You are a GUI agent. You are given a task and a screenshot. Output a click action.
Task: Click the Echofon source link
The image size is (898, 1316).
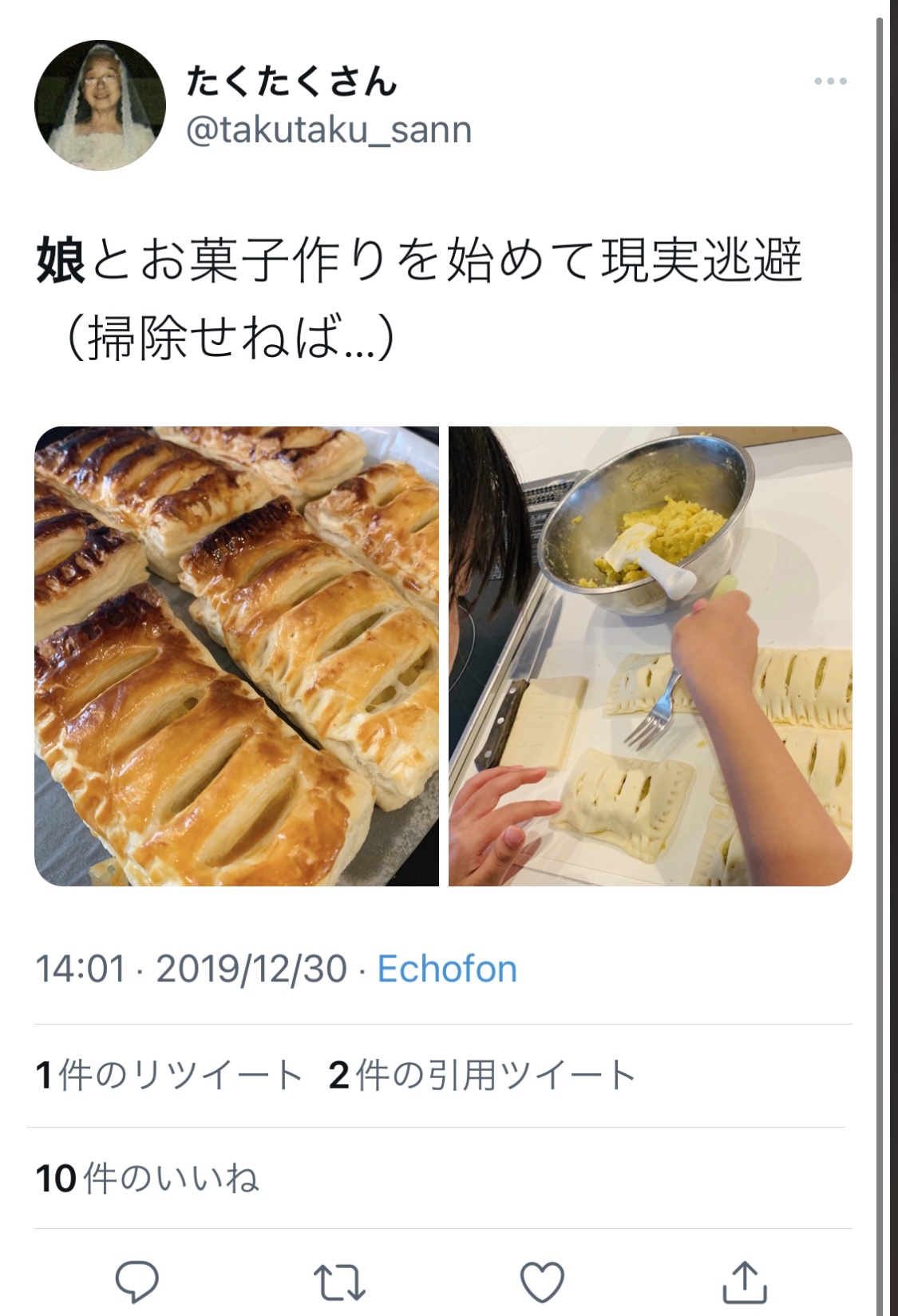[x=447, y=969]
